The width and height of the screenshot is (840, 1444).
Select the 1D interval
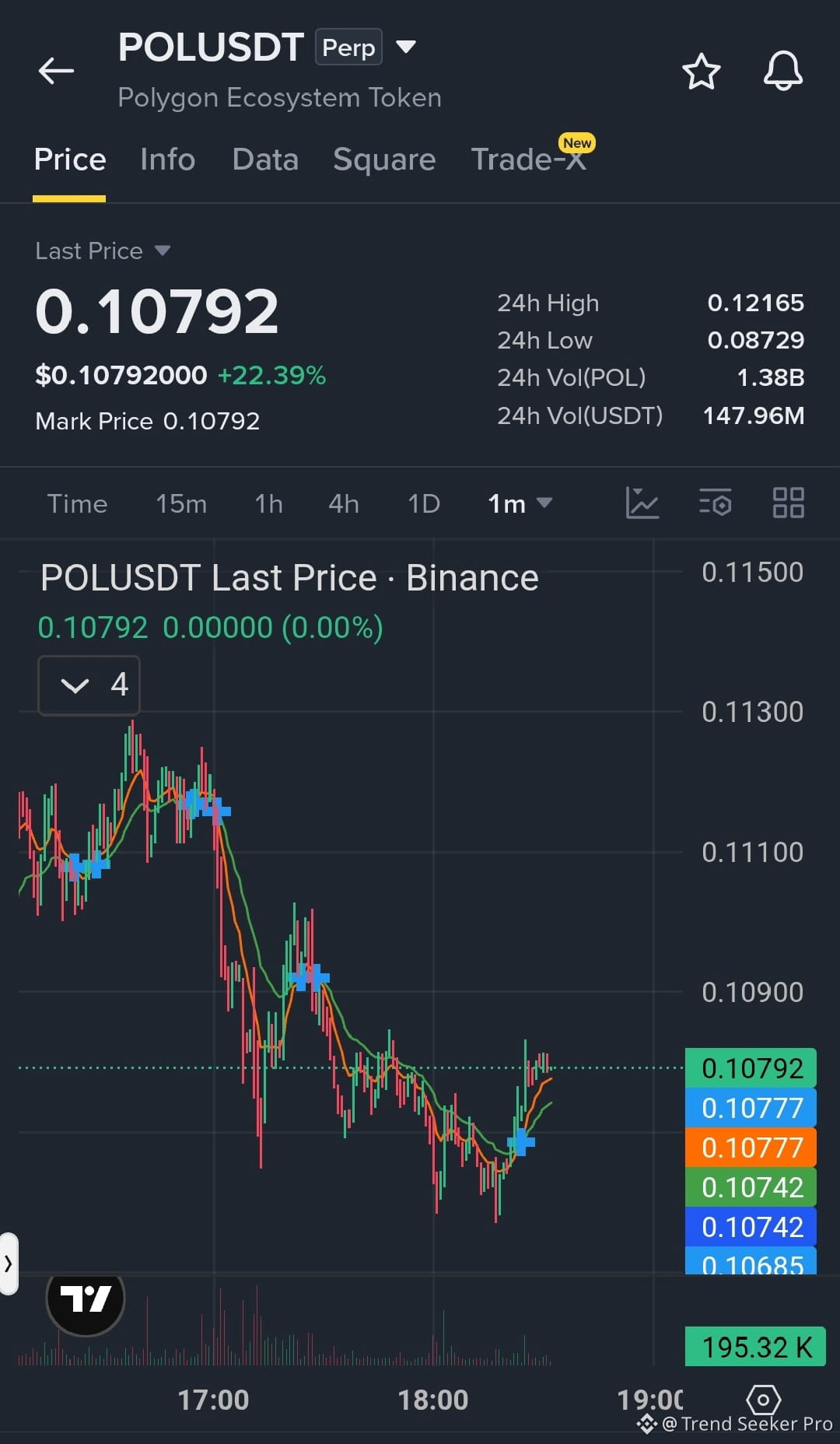coord(424,503)
